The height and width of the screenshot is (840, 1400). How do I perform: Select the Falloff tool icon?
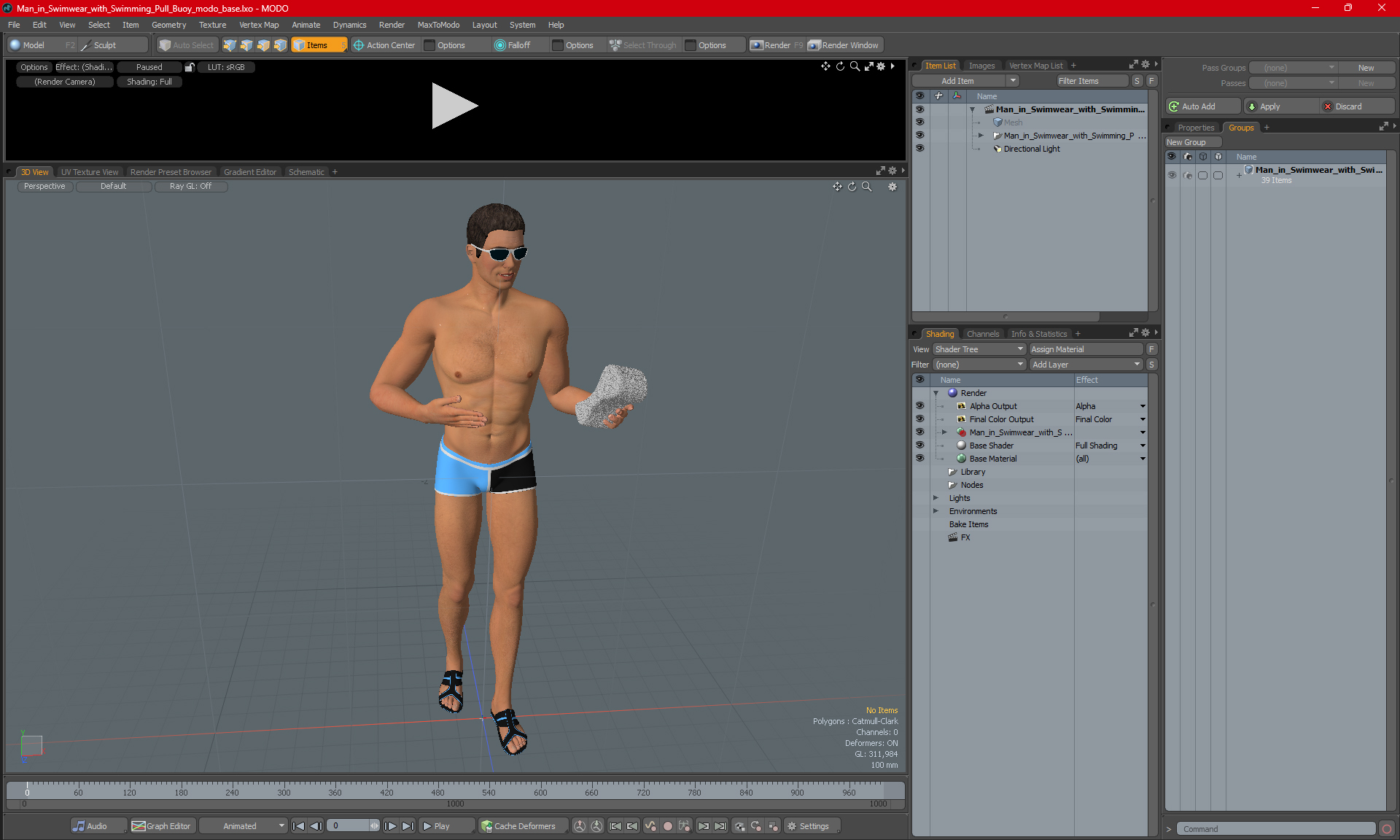(x=500, y=45)
